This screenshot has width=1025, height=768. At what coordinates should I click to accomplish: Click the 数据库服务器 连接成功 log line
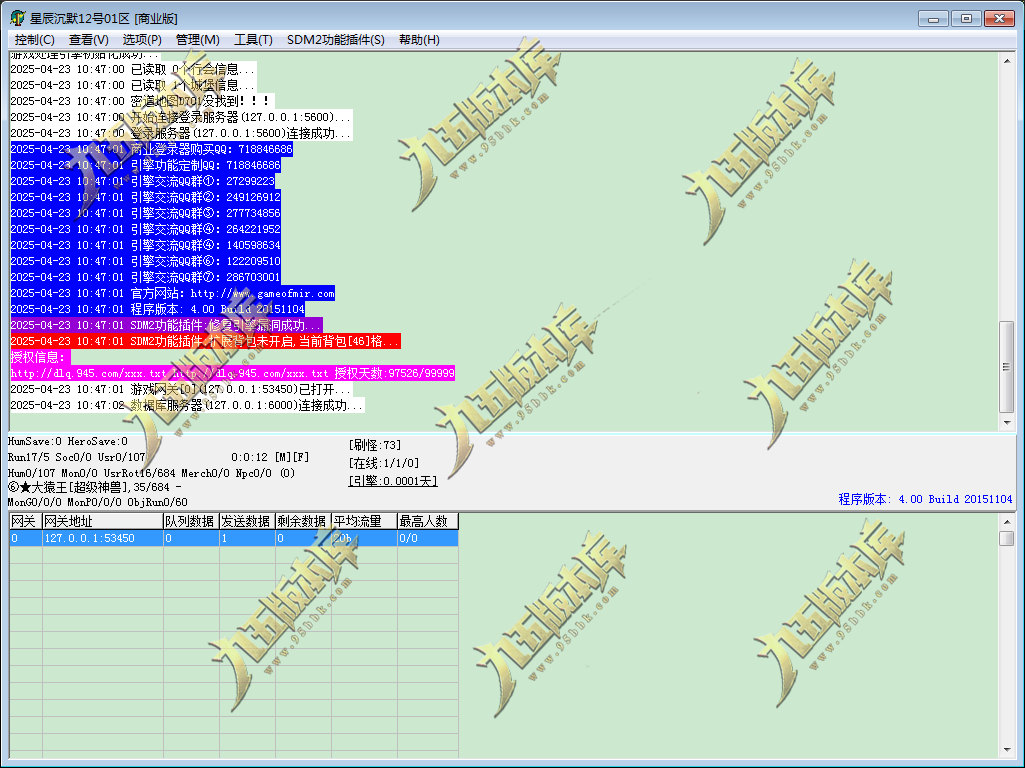click(188, 405)
